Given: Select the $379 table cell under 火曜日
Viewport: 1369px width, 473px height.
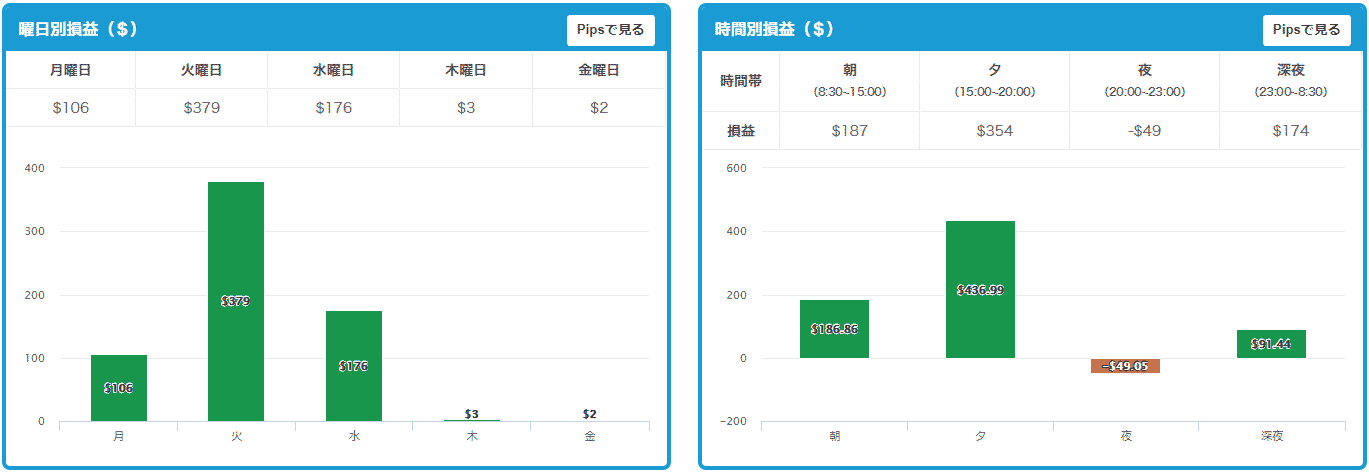Looking at the screenshot, I should tap(201, 108).
